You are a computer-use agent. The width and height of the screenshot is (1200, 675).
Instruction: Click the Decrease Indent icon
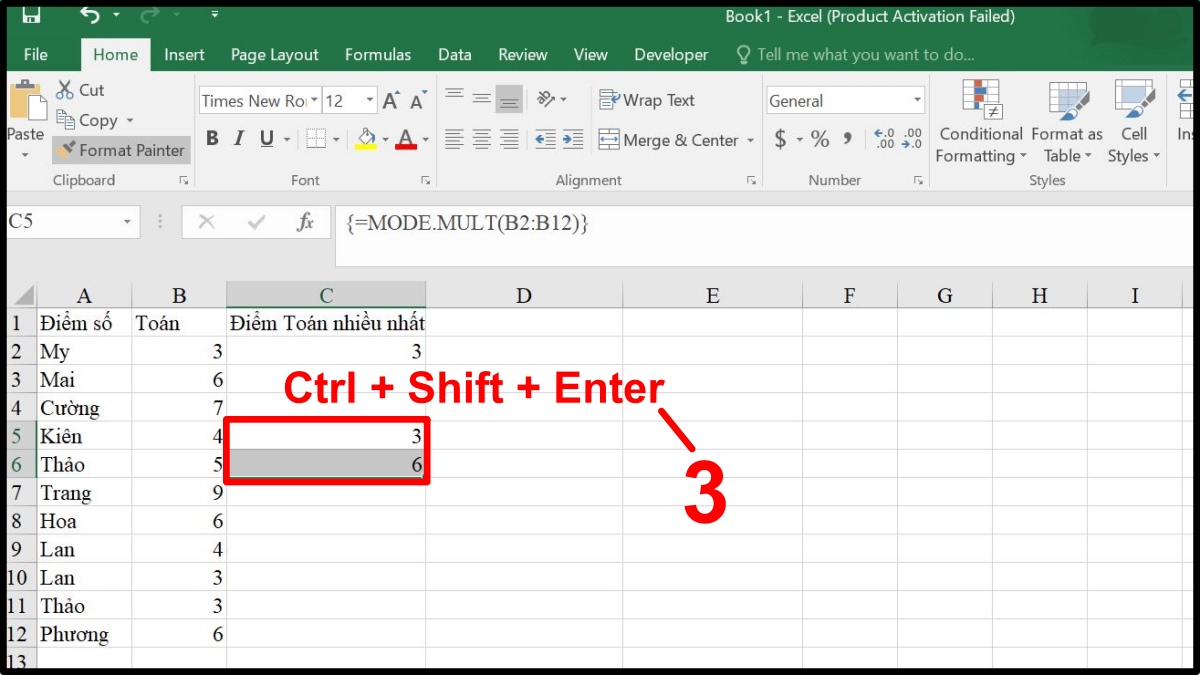click(x=545, y=139)
